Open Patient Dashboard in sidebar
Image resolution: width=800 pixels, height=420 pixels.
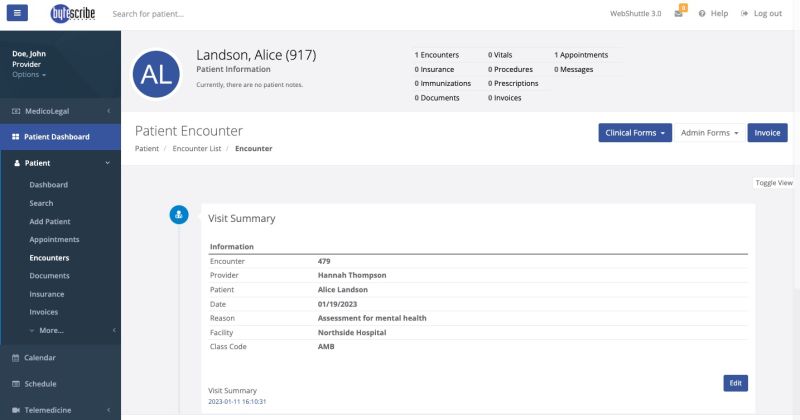click(x=57, y=137)
